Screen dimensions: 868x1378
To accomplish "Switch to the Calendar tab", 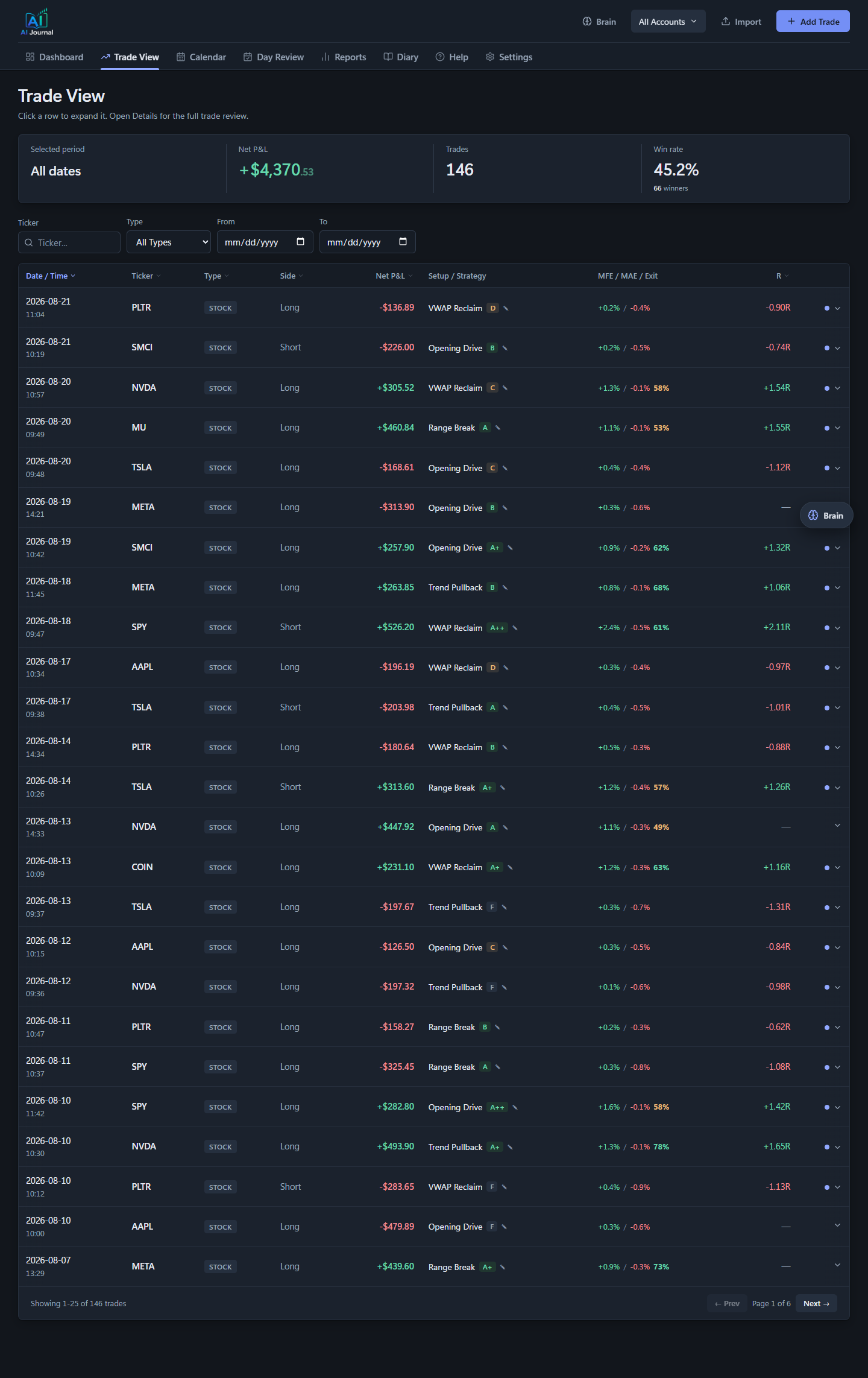I will click(x=201, y=57).
